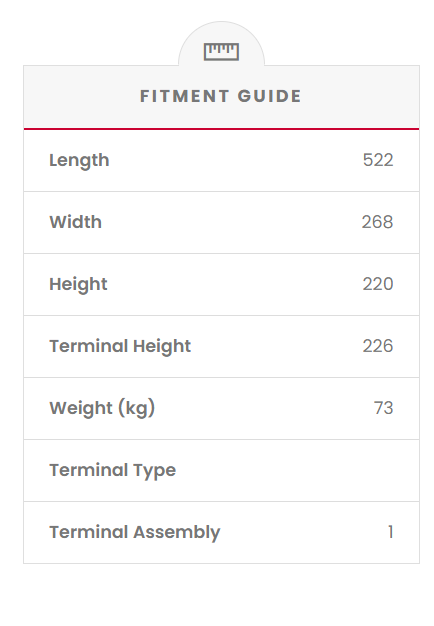Select the Terminal Assembly value 1
Viewport: 434px width, 626px height.
click(390, 532)
